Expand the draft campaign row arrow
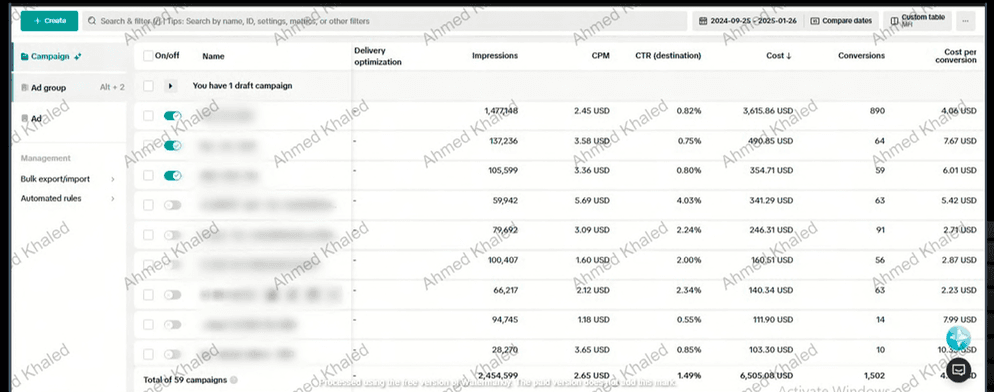 (x=171, y=86)
